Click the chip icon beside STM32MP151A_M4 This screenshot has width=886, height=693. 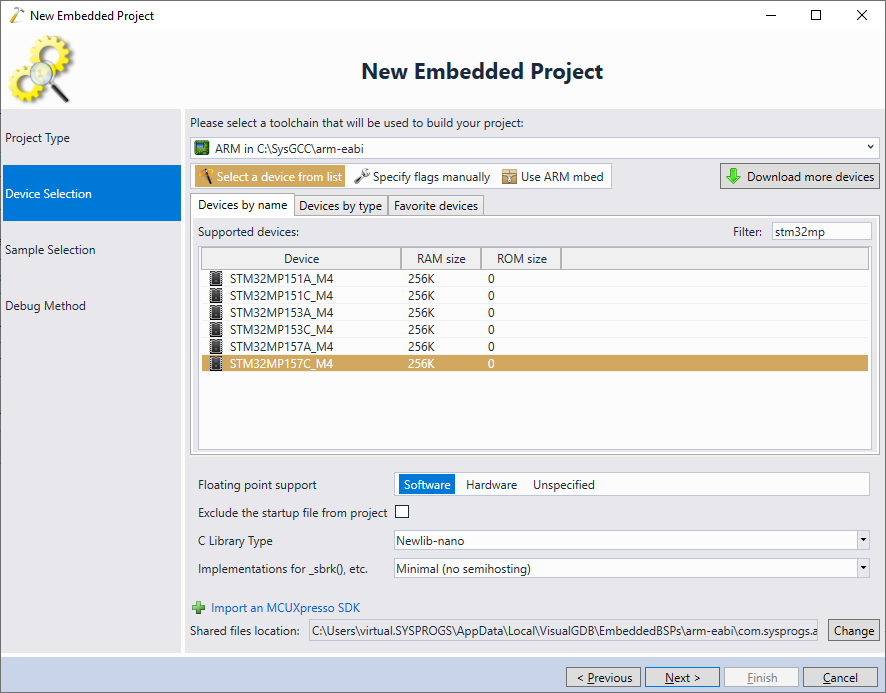(x=216, y=279)
